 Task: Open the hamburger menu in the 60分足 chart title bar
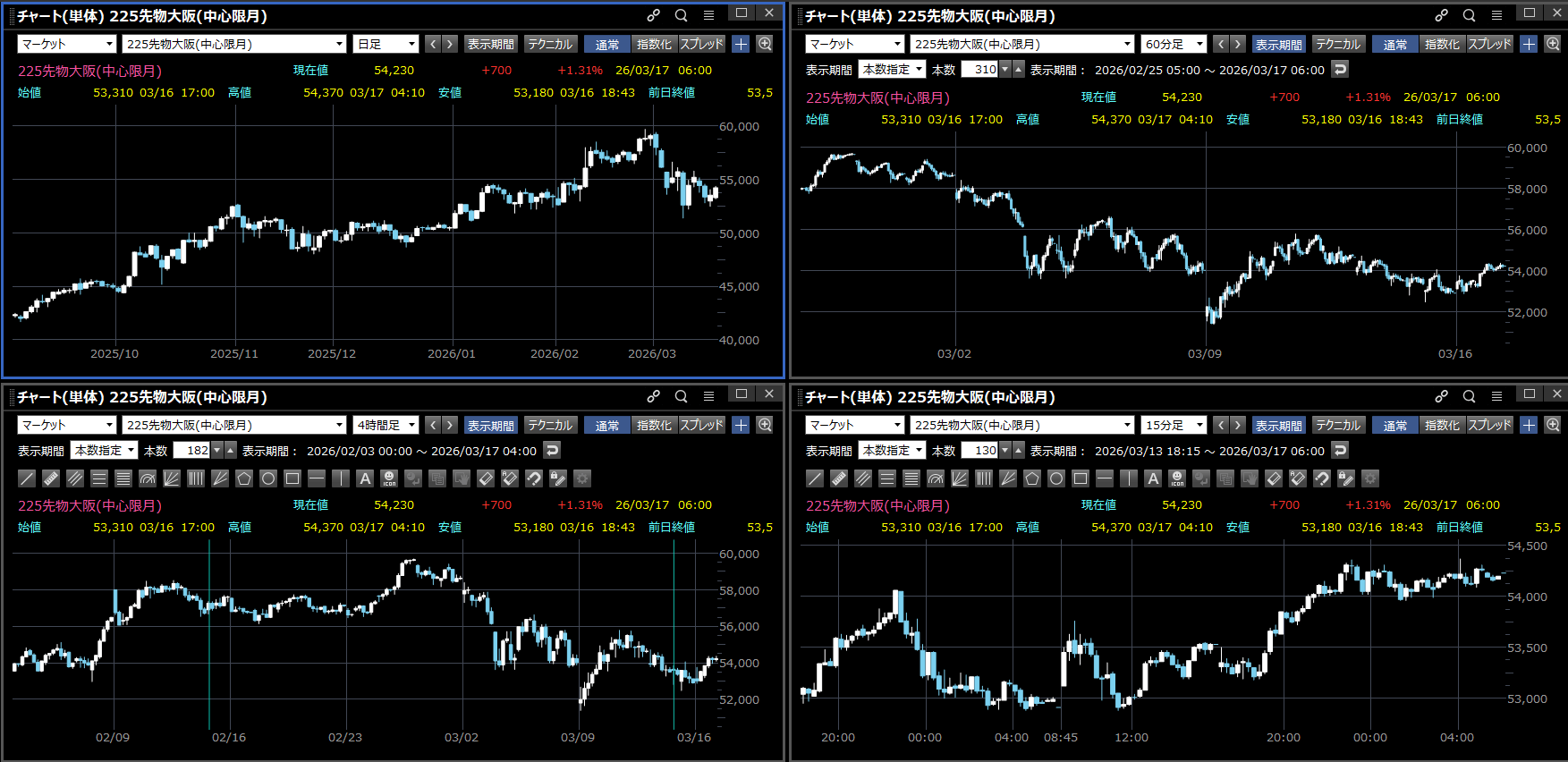point(1496,15)
